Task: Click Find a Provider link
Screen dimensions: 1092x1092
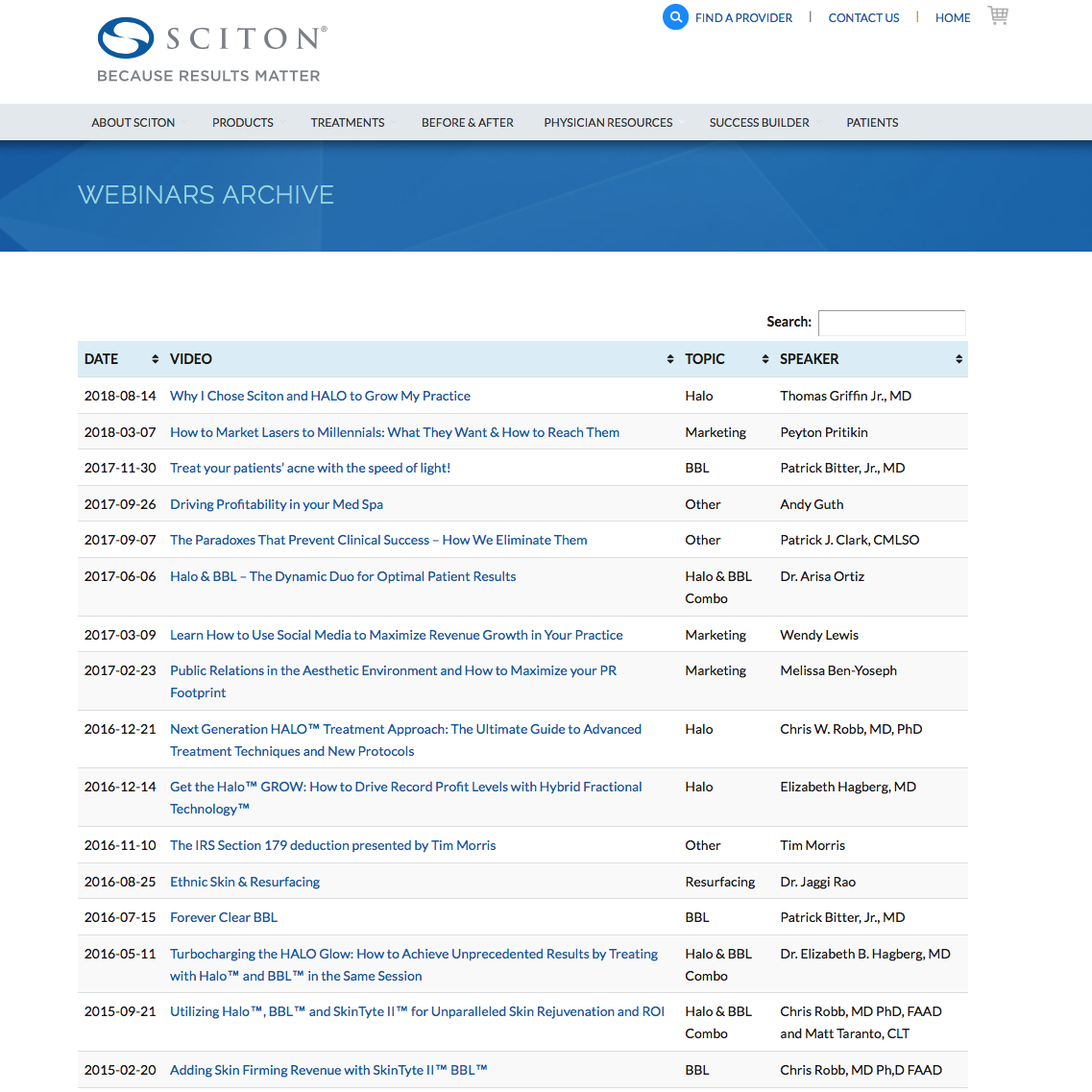Action: tap(743, 18)
